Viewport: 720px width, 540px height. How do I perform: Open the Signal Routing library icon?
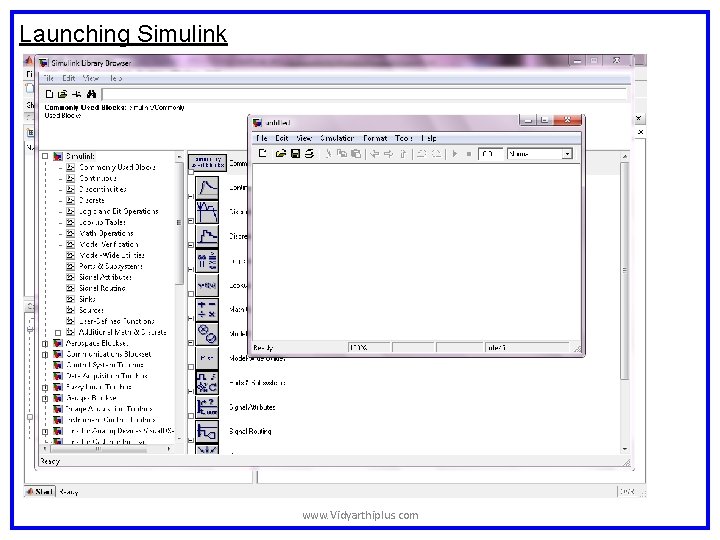[x=207, y=431]
